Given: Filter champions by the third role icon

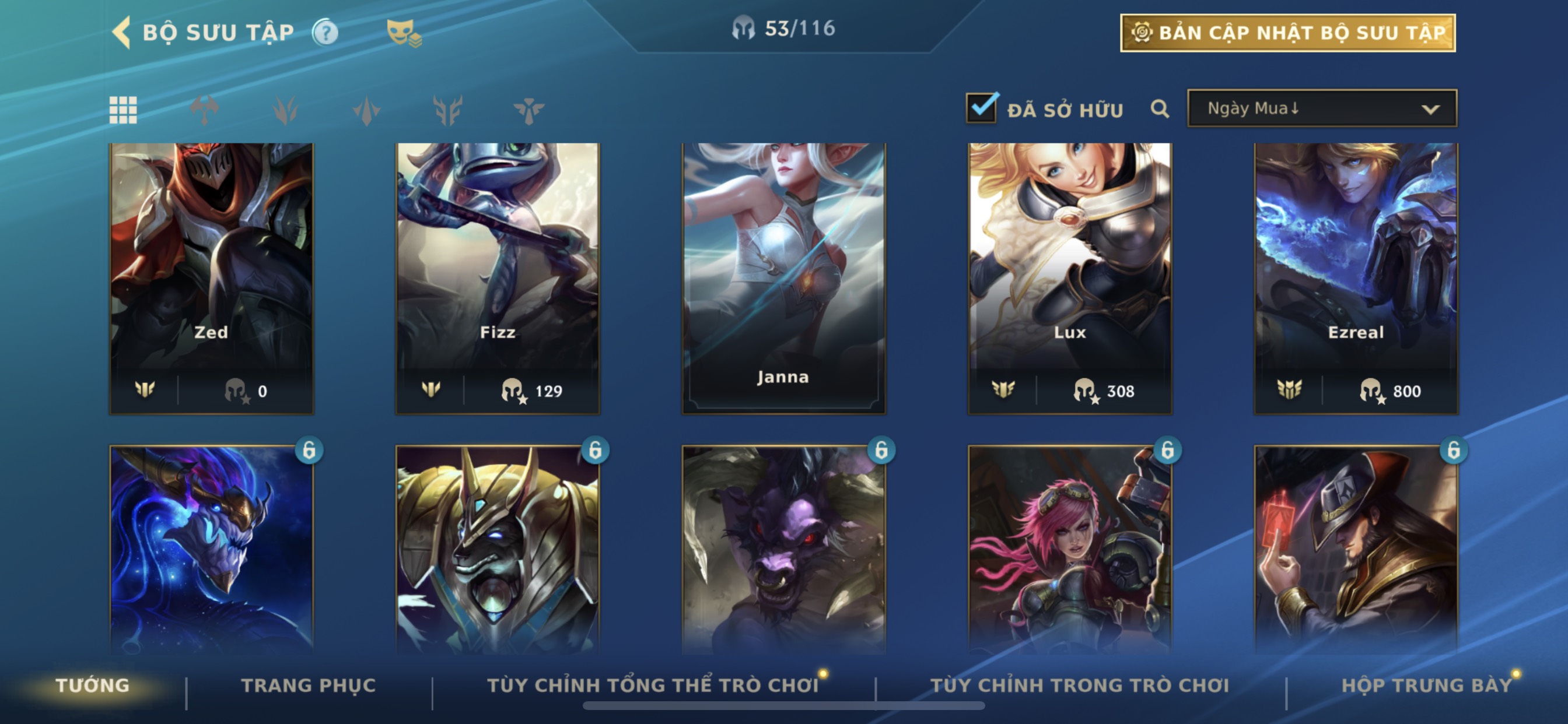Looking at the screenshot, I should pyautogui.click(x=366, y=110).
